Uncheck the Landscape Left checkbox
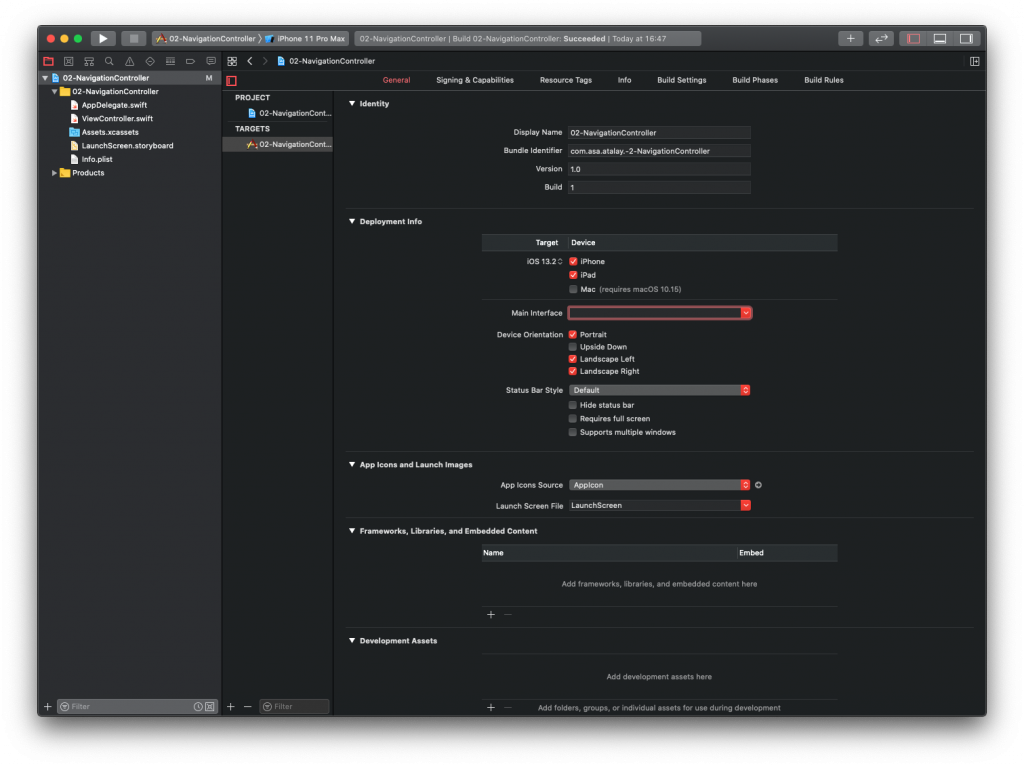 click(x=573, y=359)
